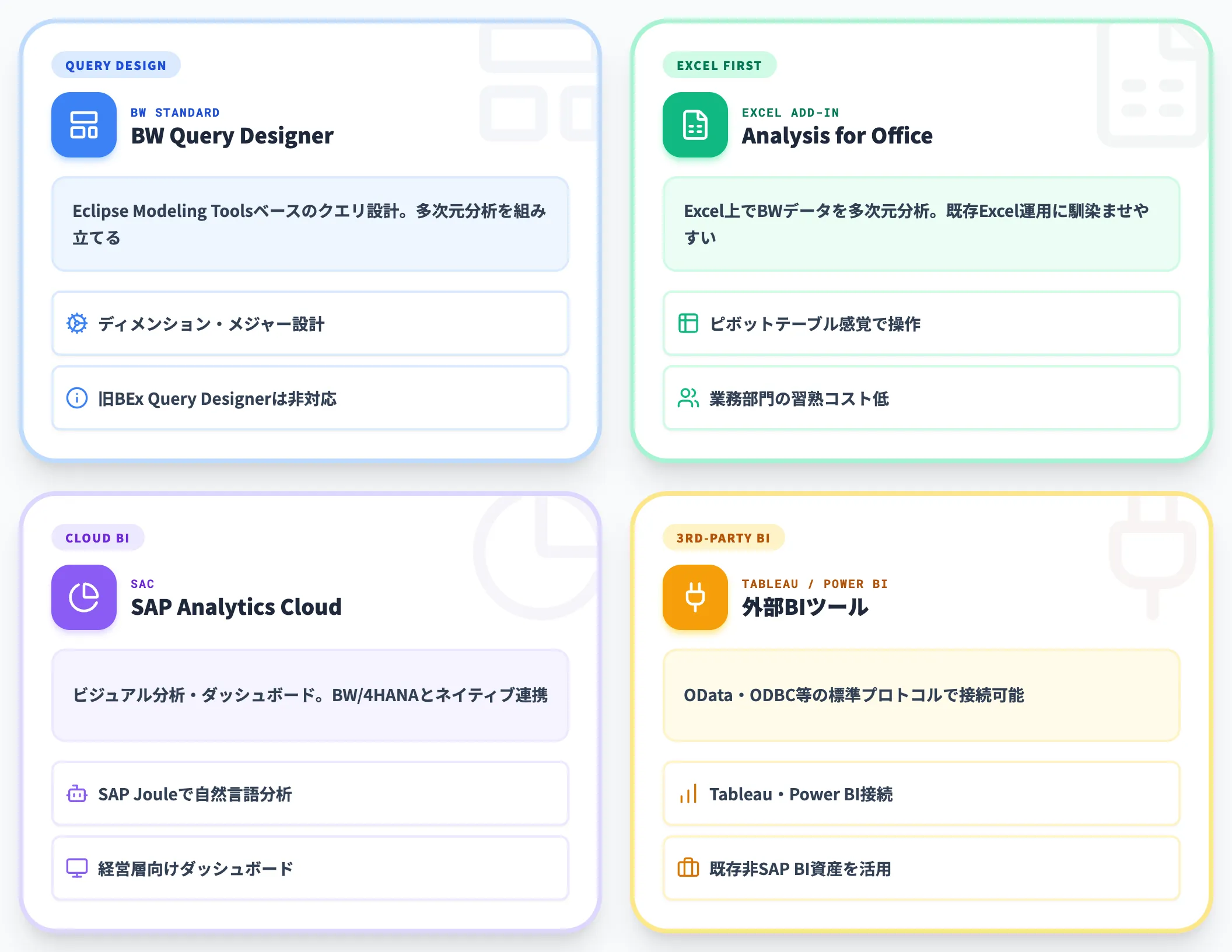
Task: Click the 業務部門の習熟コスト低 text
Action: [x=799, y=398]
